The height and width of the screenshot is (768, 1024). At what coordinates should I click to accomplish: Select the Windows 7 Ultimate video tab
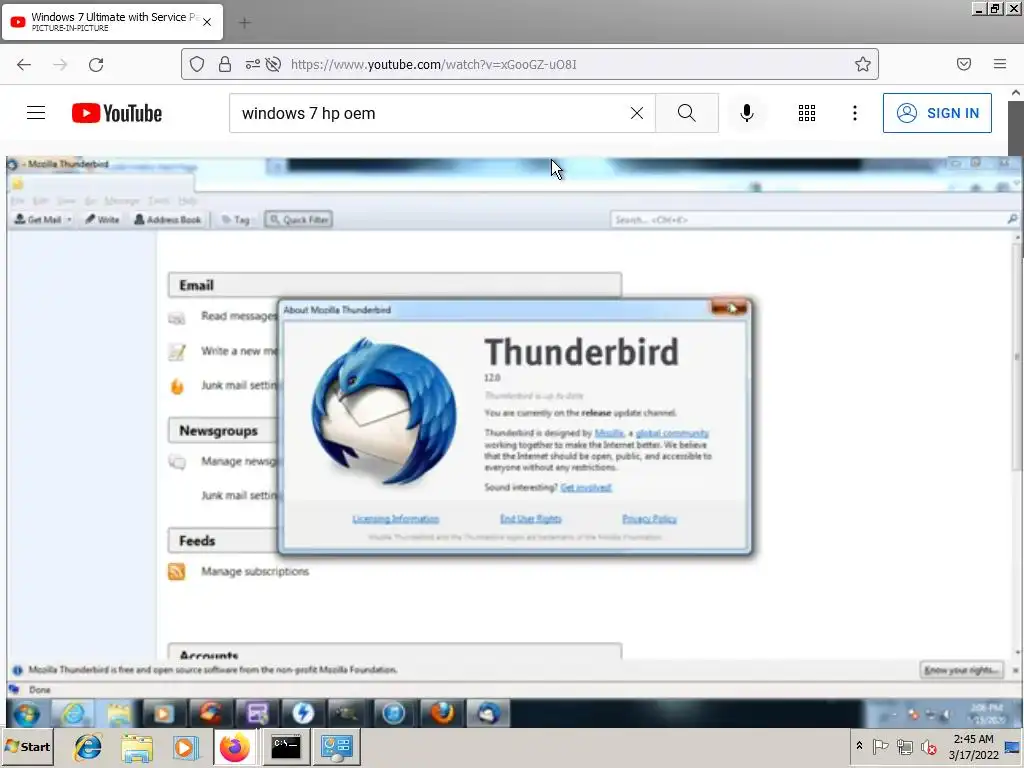coord(112,22)
